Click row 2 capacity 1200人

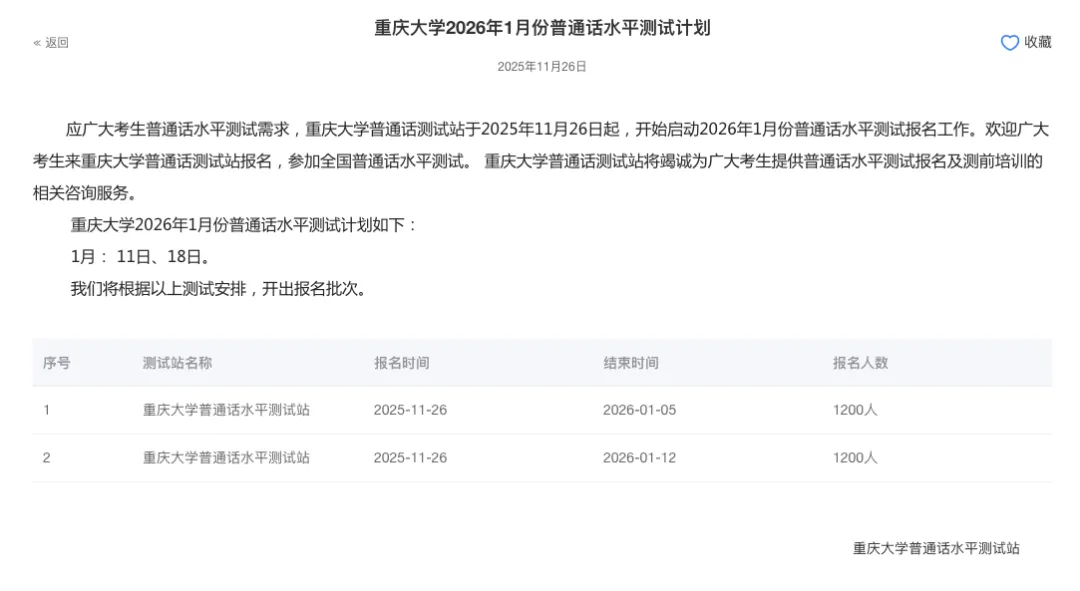855,457
